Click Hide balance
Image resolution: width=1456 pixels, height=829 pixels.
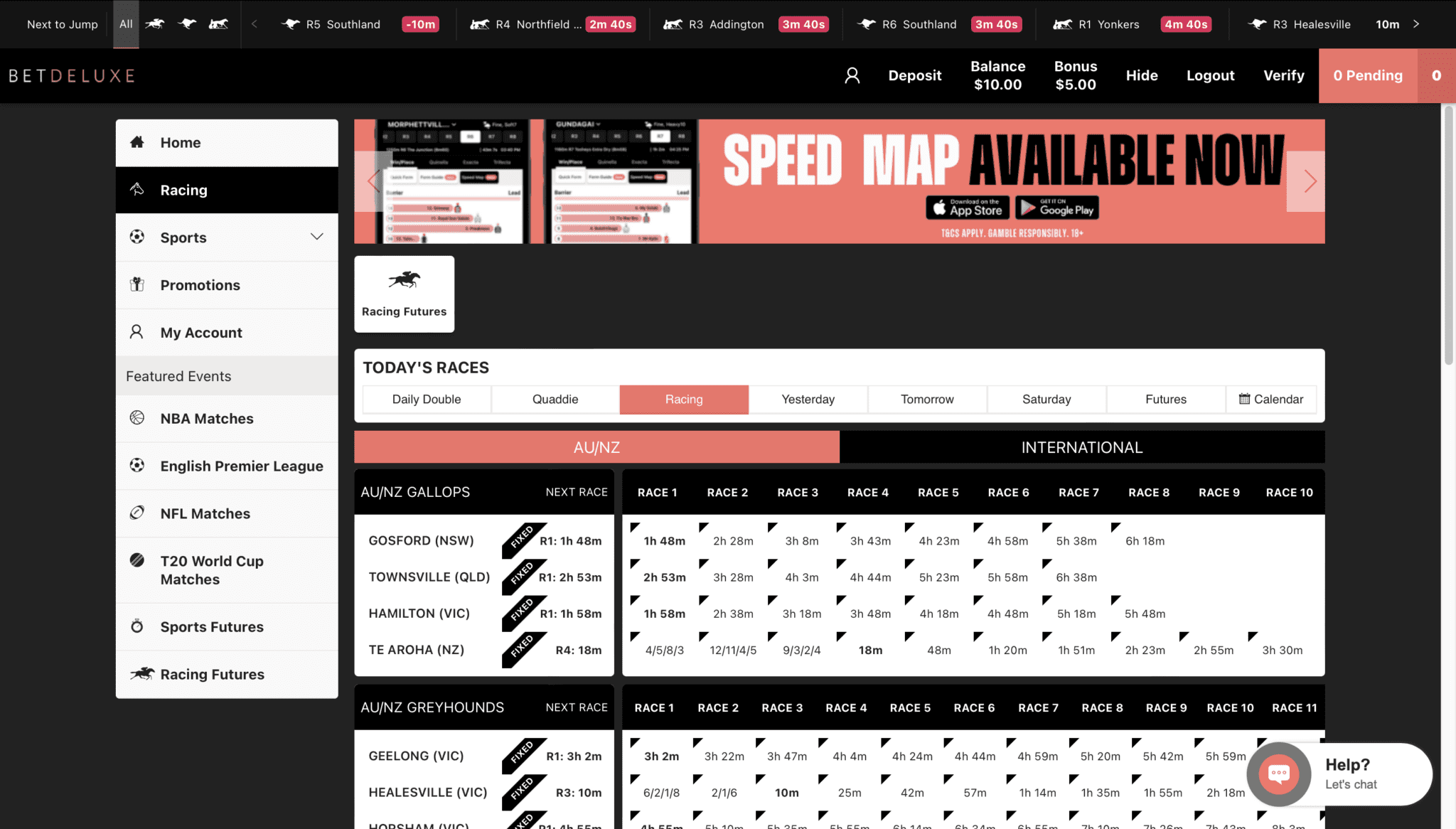point(1142,75)
